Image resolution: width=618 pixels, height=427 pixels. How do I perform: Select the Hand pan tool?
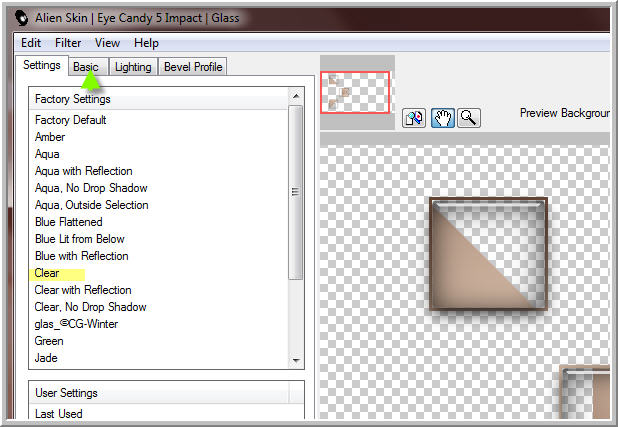443,118
